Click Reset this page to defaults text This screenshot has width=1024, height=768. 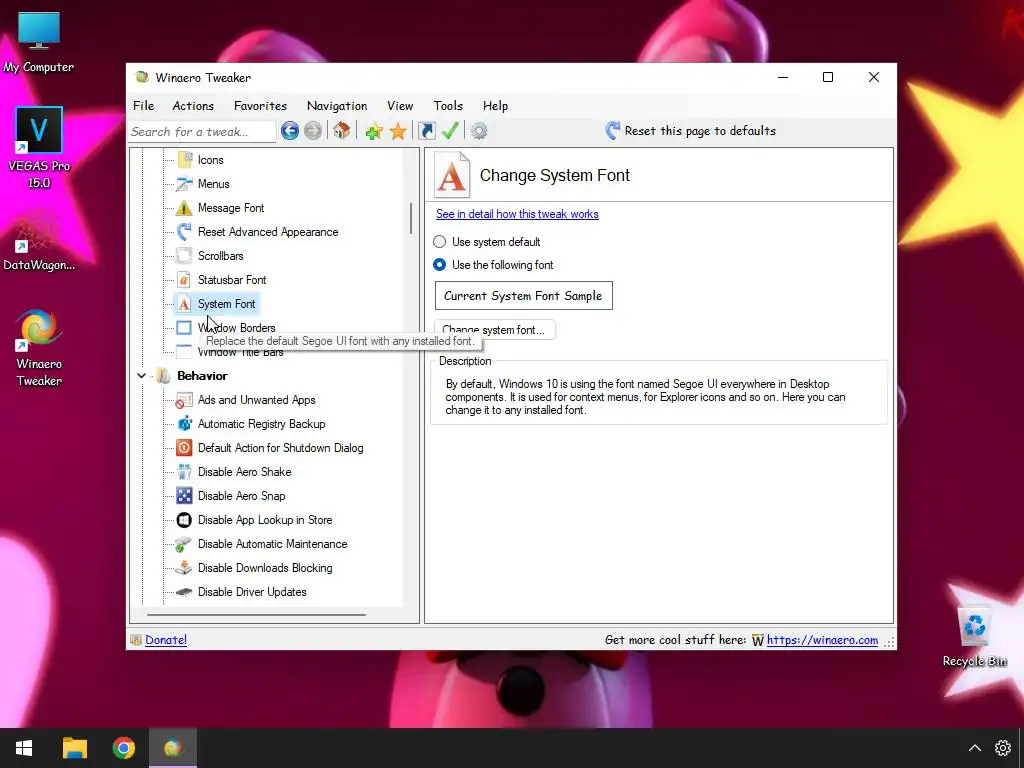700,131
